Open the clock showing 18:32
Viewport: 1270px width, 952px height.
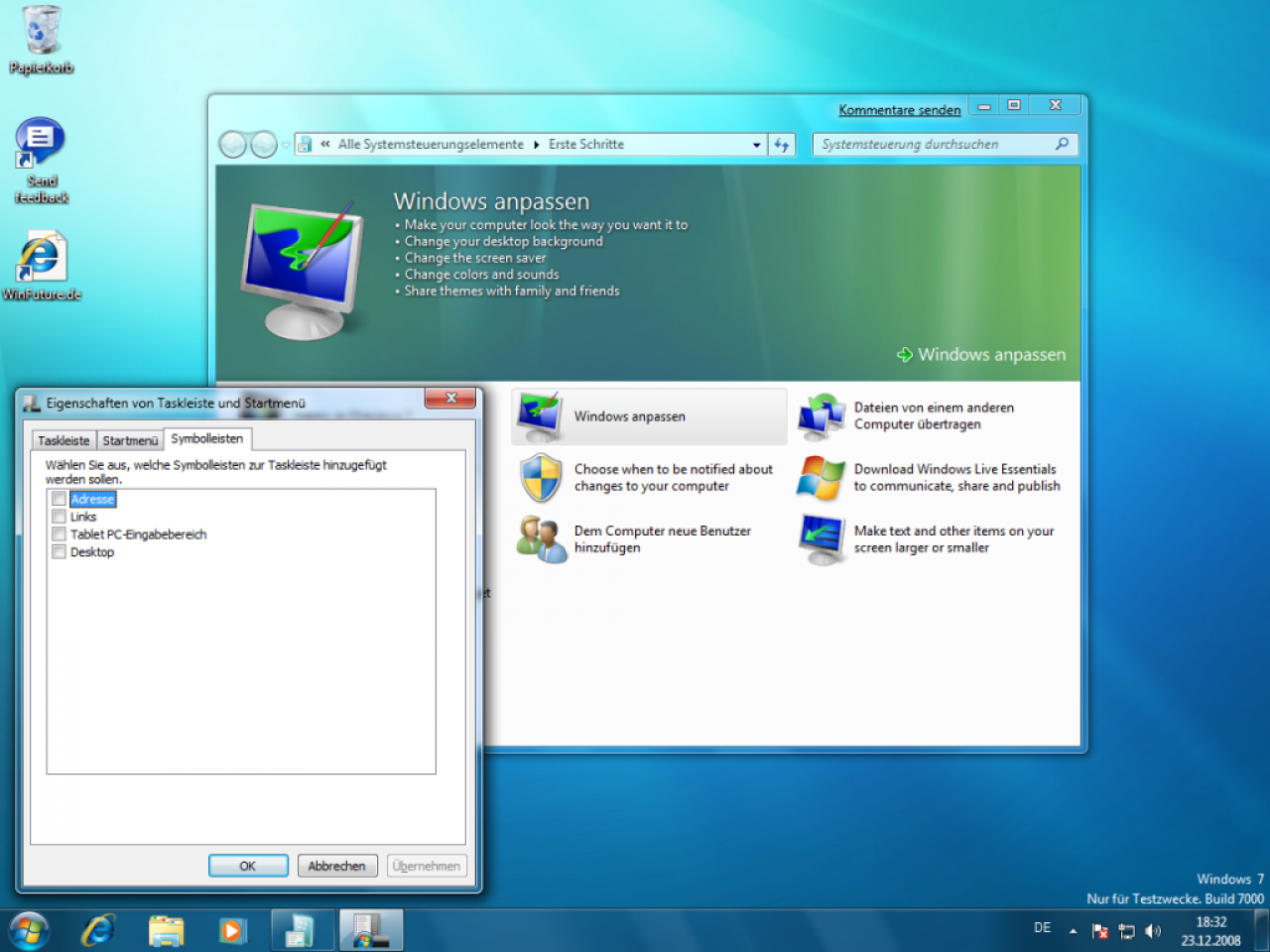pyautogui.click(x=1210, y=931)
